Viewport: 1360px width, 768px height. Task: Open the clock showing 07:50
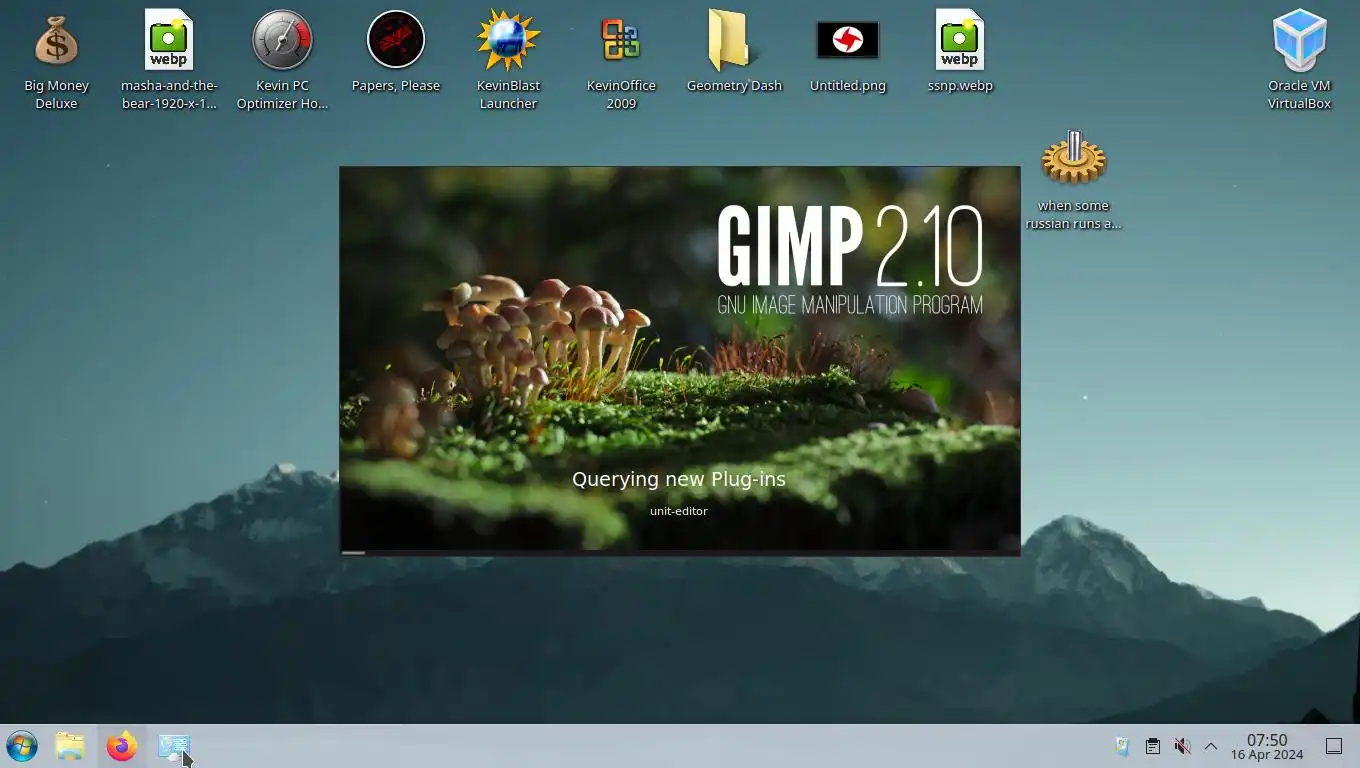tap(1267, 746)
